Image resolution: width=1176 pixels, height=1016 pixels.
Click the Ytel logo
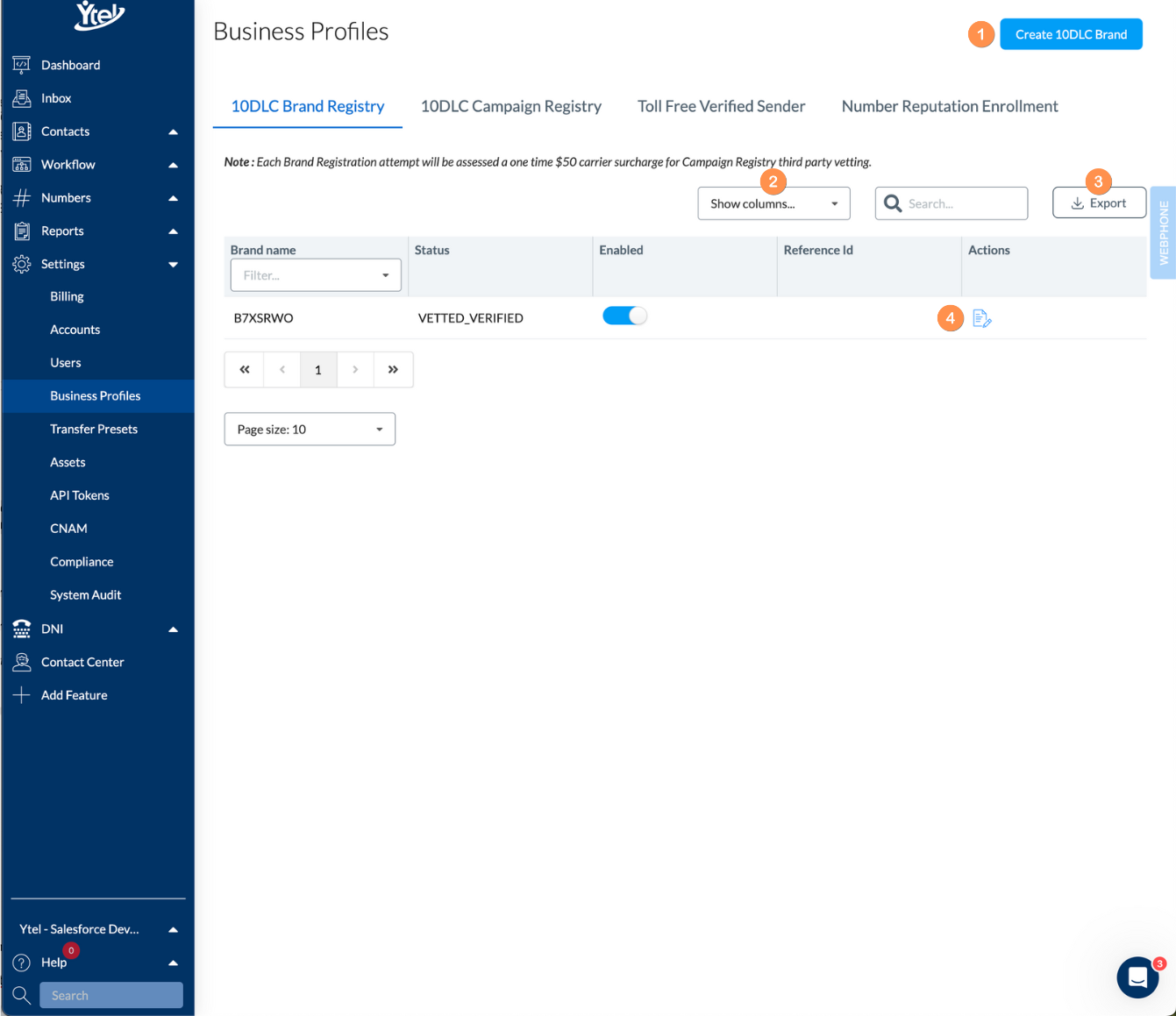tap(99, 15)
